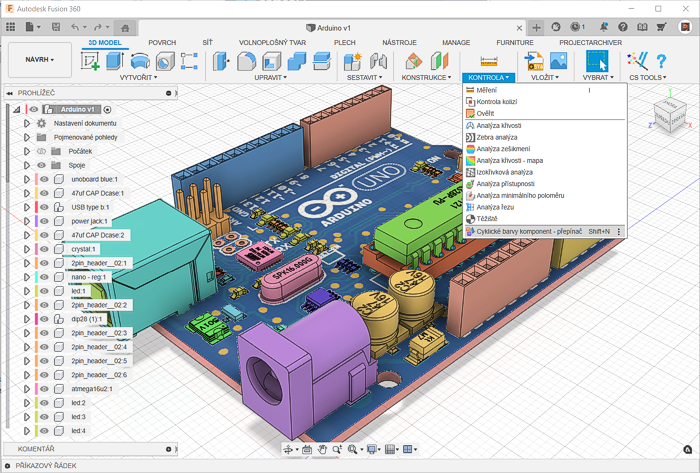Click the ViewCube in the viewport corner

tap(669, 114)
